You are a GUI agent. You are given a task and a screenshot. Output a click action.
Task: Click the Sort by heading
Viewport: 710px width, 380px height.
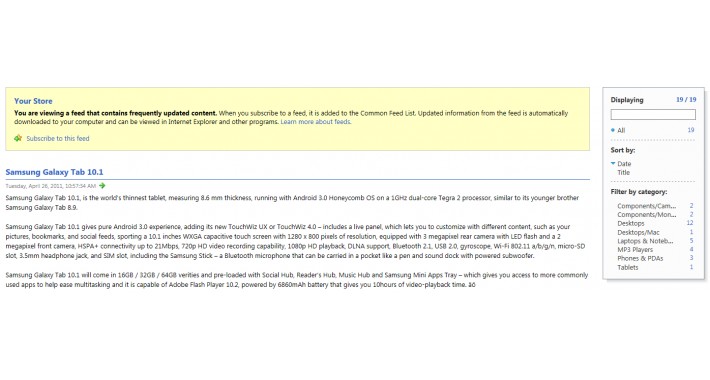pos(623,150)
